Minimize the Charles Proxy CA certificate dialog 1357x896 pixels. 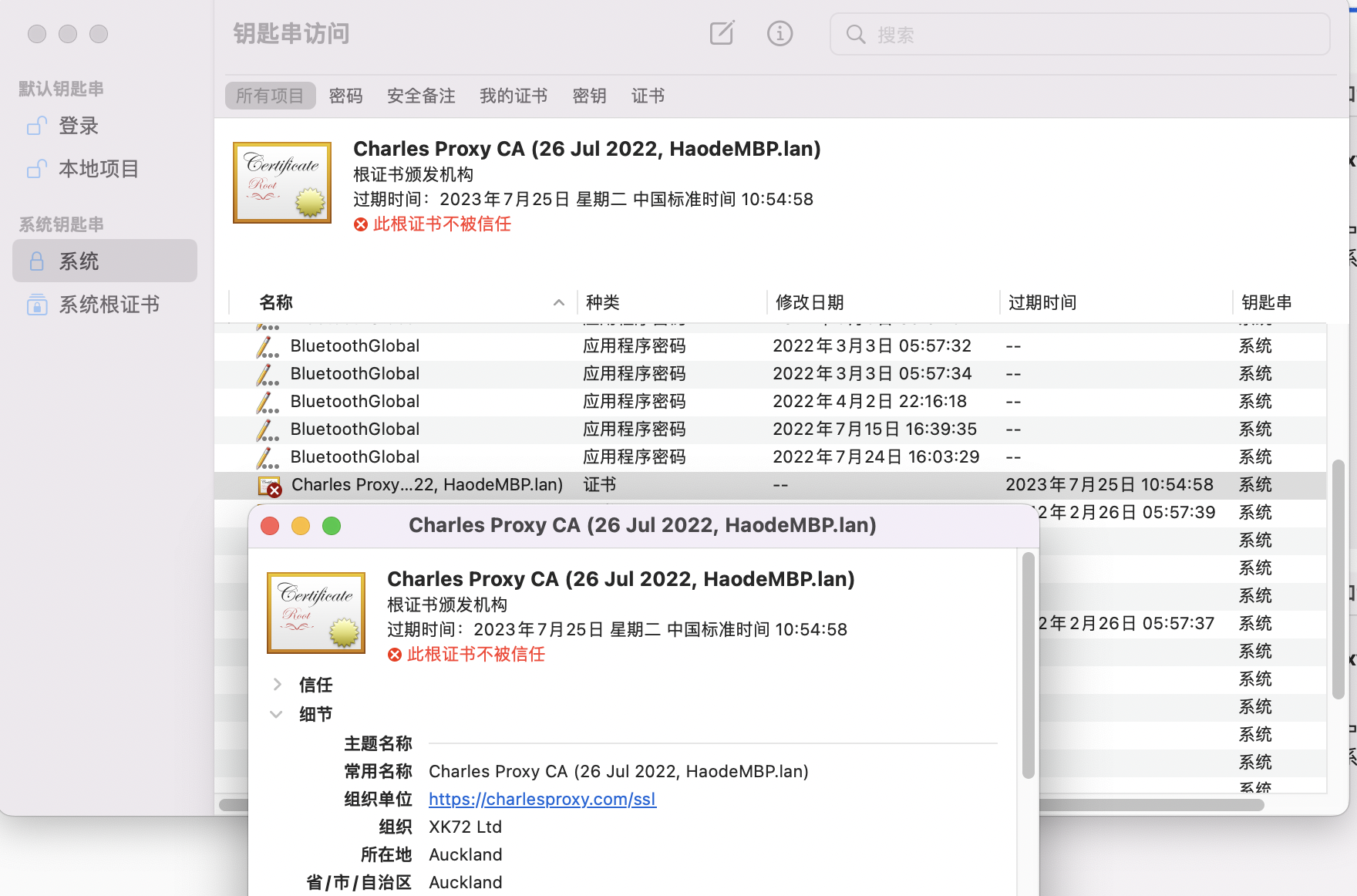pyautogui.click(x=301, y=526)
